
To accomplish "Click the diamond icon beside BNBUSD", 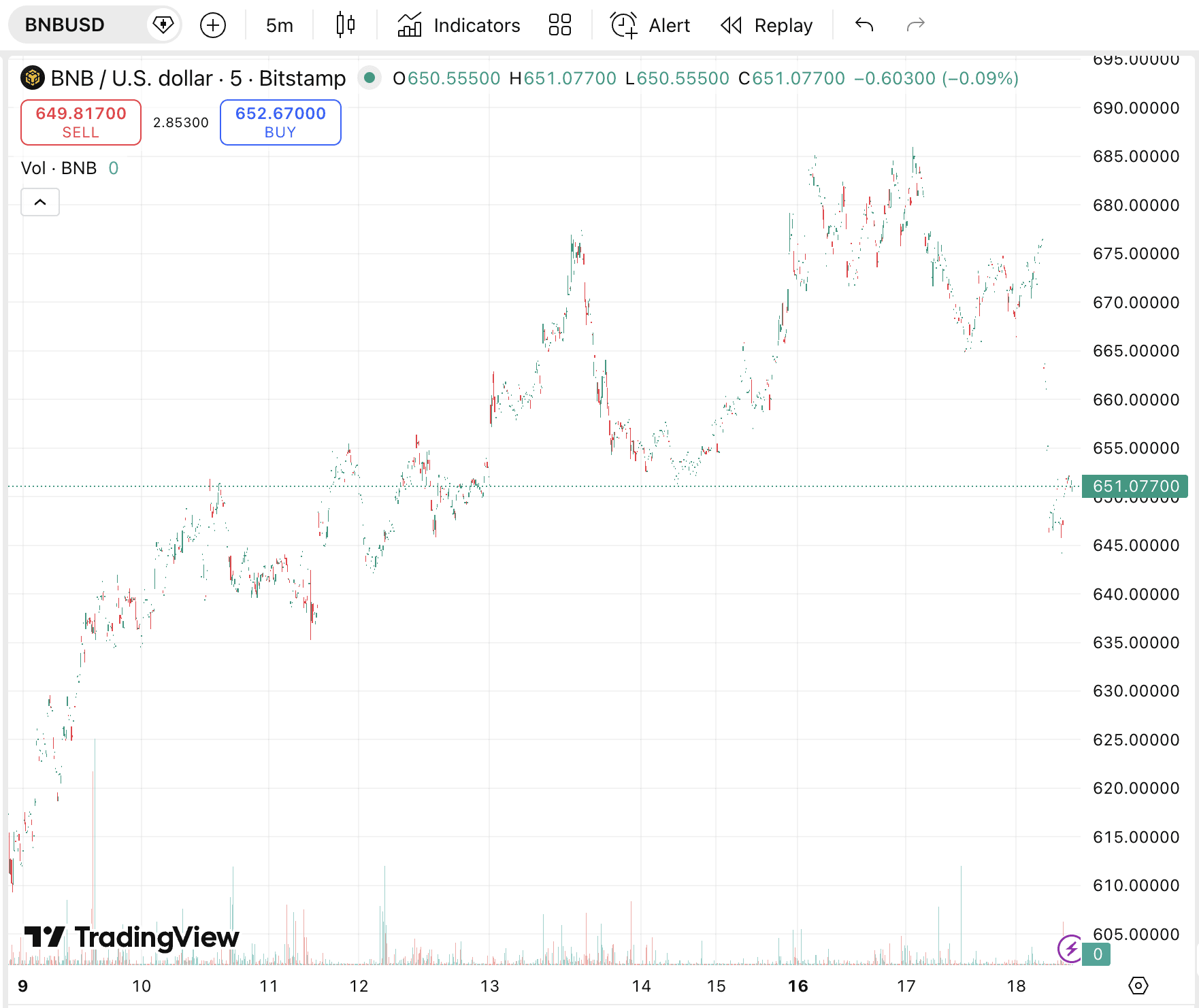I will [163, 25].
